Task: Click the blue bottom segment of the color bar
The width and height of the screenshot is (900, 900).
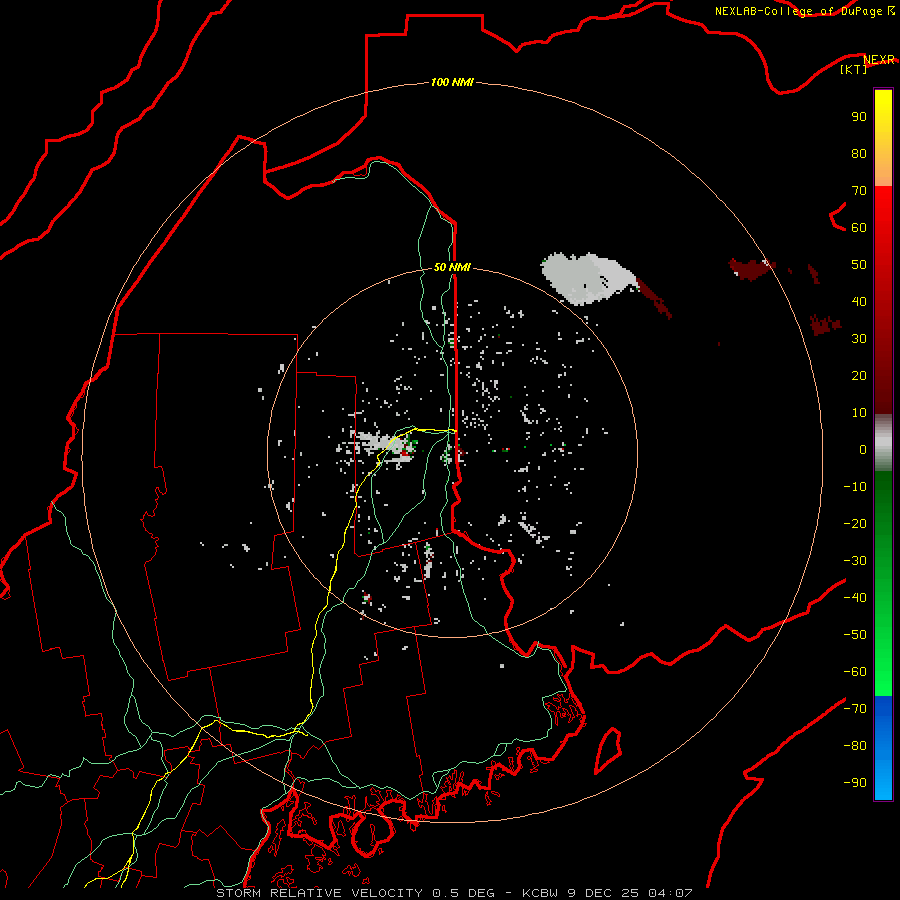Action: (x=883, y=748)
